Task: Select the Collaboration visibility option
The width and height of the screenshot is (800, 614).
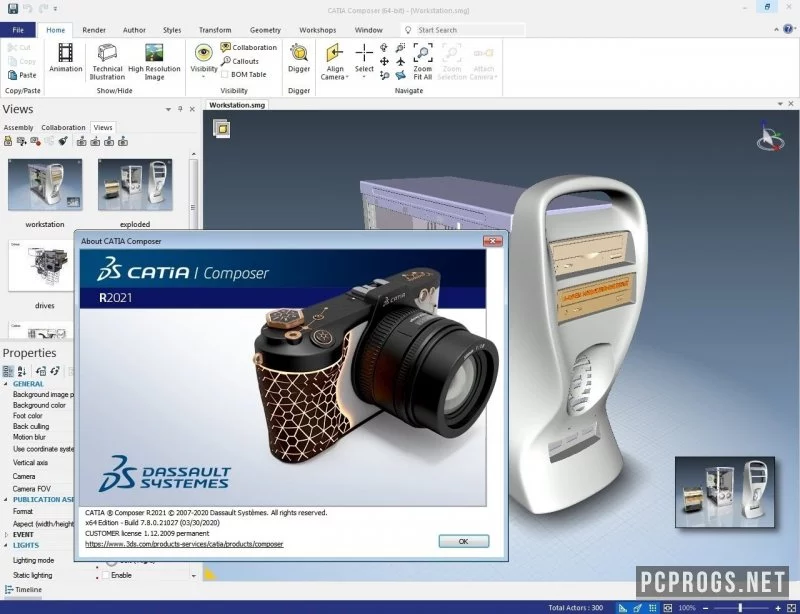Action: tap(248, 47)
